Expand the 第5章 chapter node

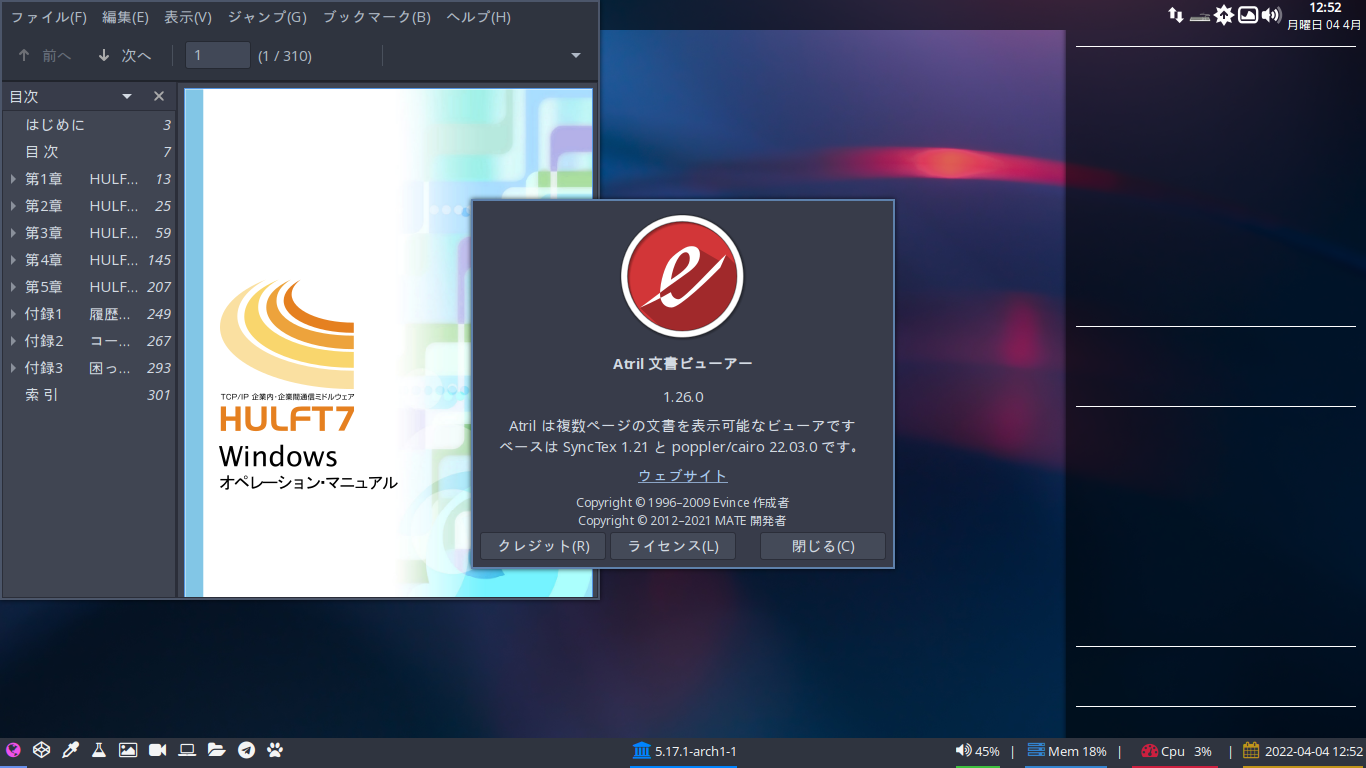click(13, 287)
